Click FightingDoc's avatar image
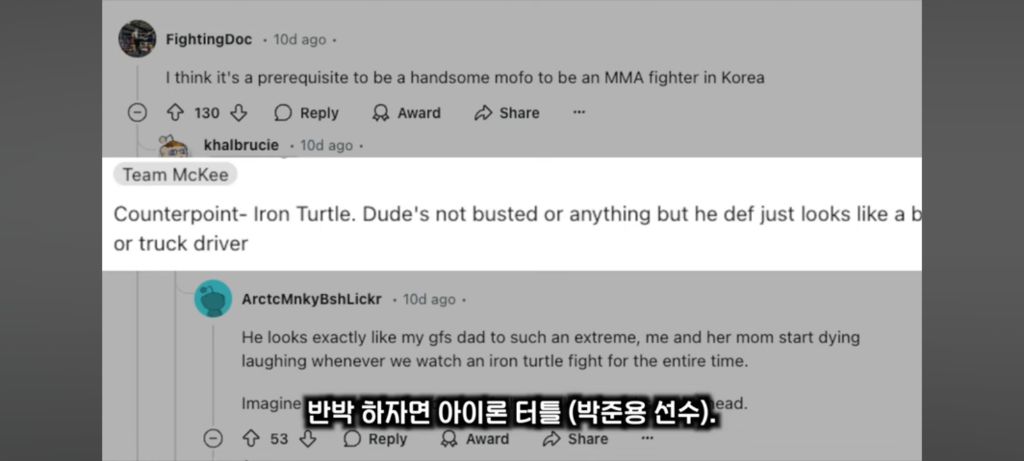 (137, 39)
